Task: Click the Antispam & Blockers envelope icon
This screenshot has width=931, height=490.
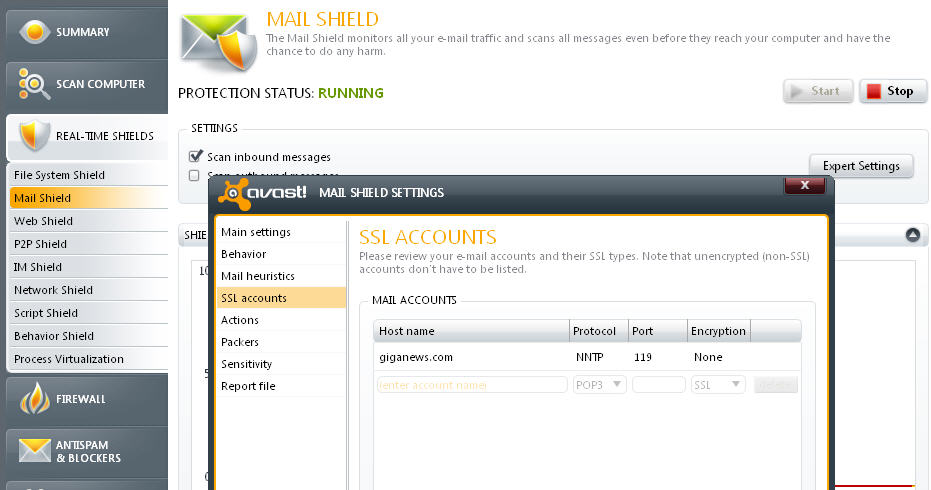Action: 34,451
